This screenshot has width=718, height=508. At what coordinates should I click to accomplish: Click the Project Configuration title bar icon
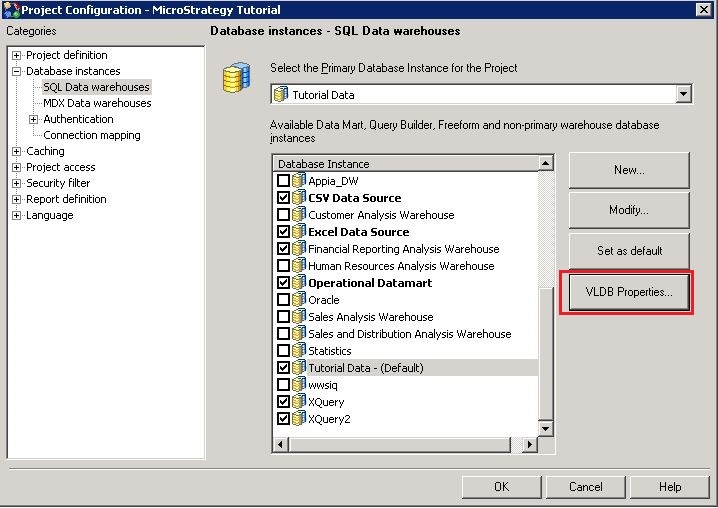point(11,10)
